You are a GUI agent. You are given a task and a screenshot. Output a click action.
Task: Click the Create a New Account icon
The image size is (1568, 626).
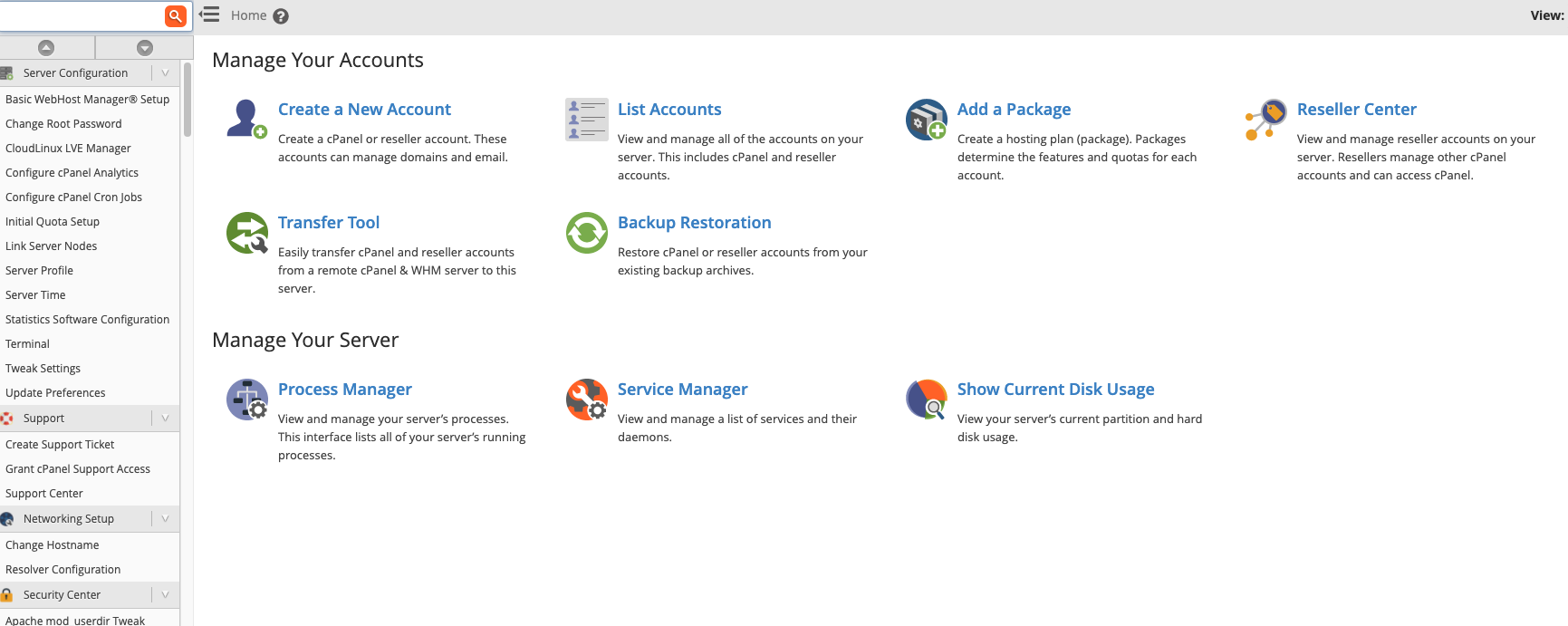click(x=246, y=119)
